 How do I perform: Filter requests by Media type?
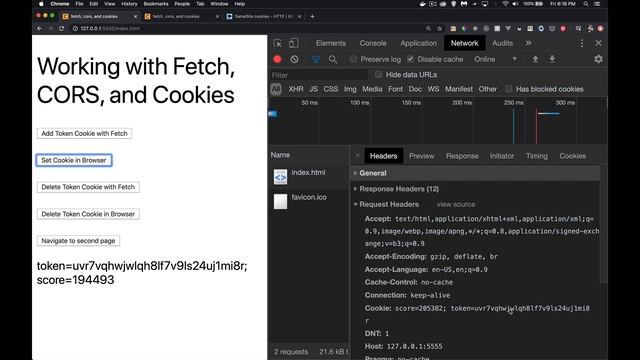[x=372, y=89]
